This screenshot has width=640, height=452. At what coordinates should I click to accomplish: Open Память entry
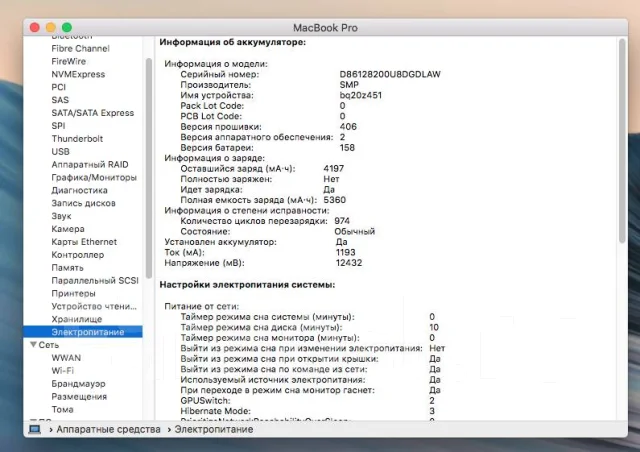pos(67,268)
